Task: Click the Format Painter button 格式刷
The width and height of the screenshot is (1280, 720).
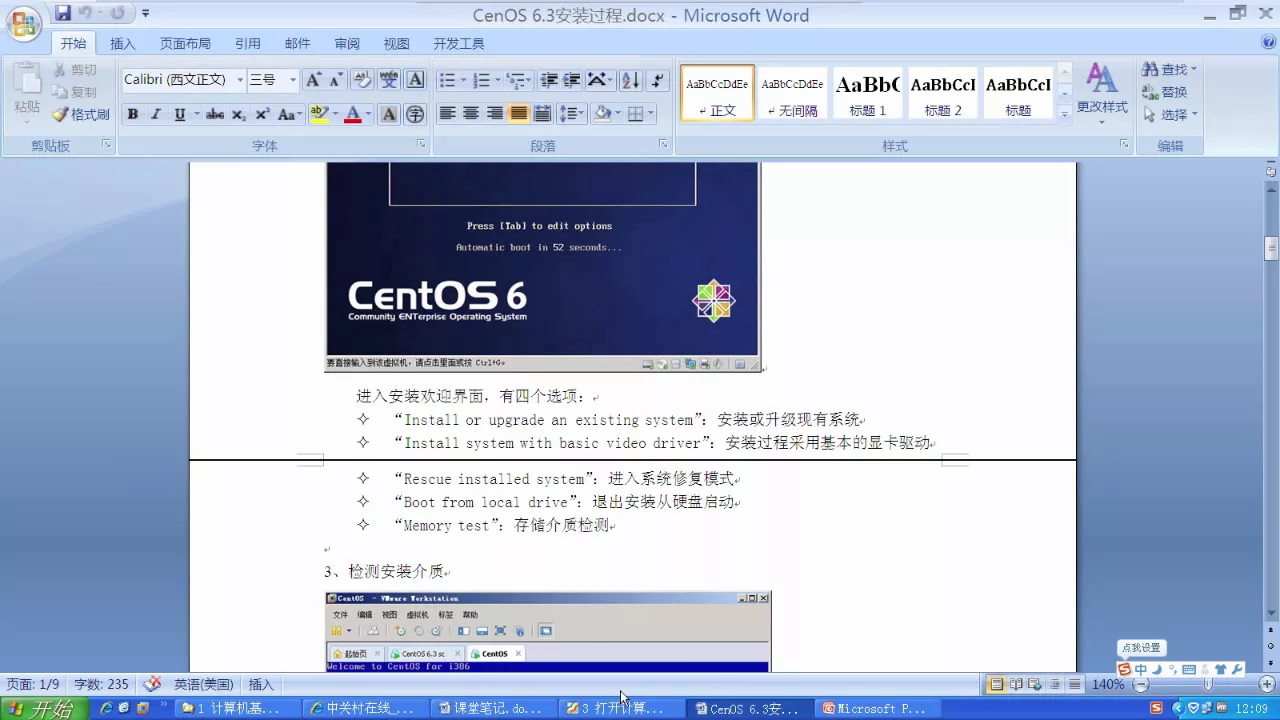Action: pyautogui.click(x=81, y=114)
